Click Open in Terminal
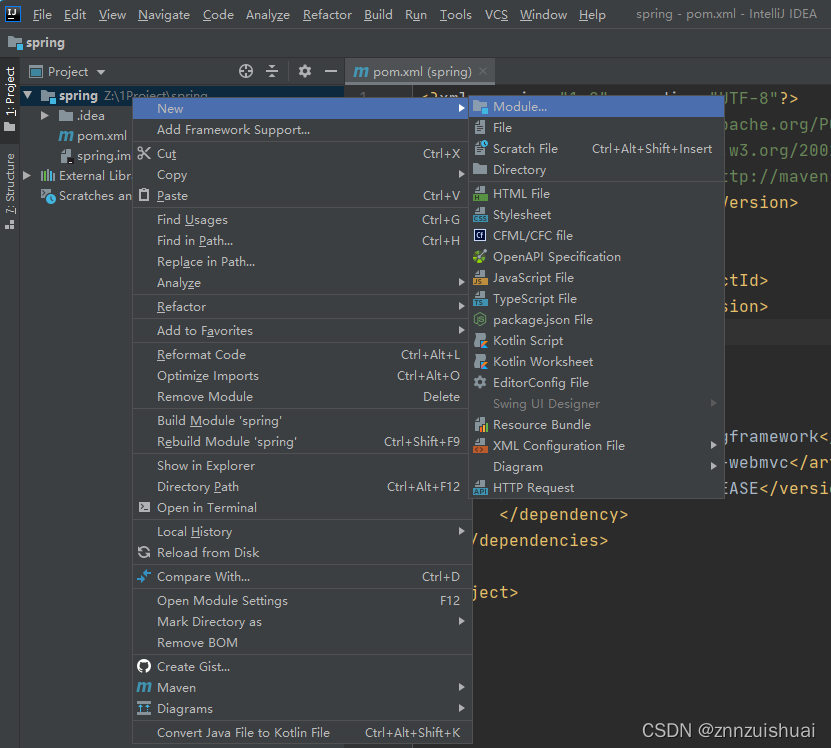Screen dimensions: 831x748 tap(302, 508)
